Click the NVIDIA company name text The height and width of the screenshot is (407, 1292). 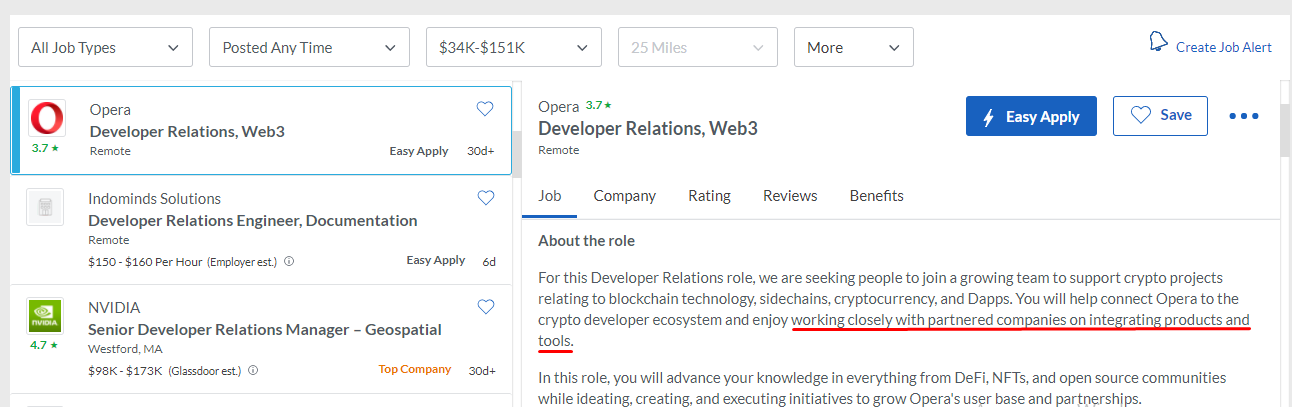click(114, 307)
